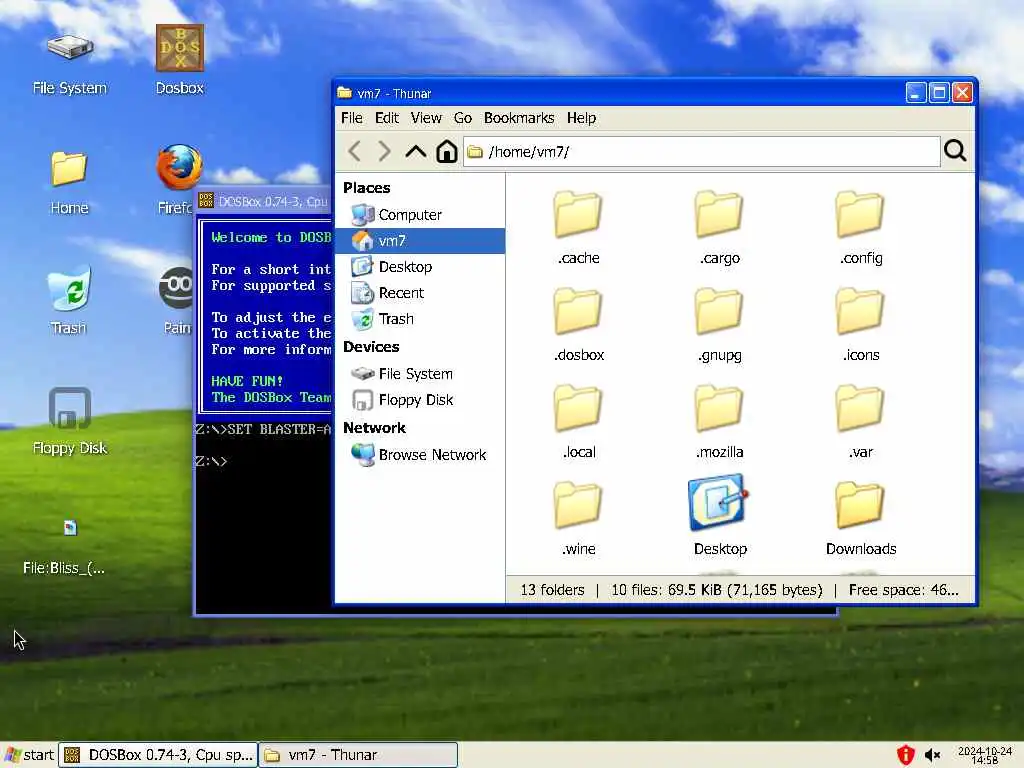Select Dosbox desktop icon
Screen dimensions: 1024x768
[180, 60]
